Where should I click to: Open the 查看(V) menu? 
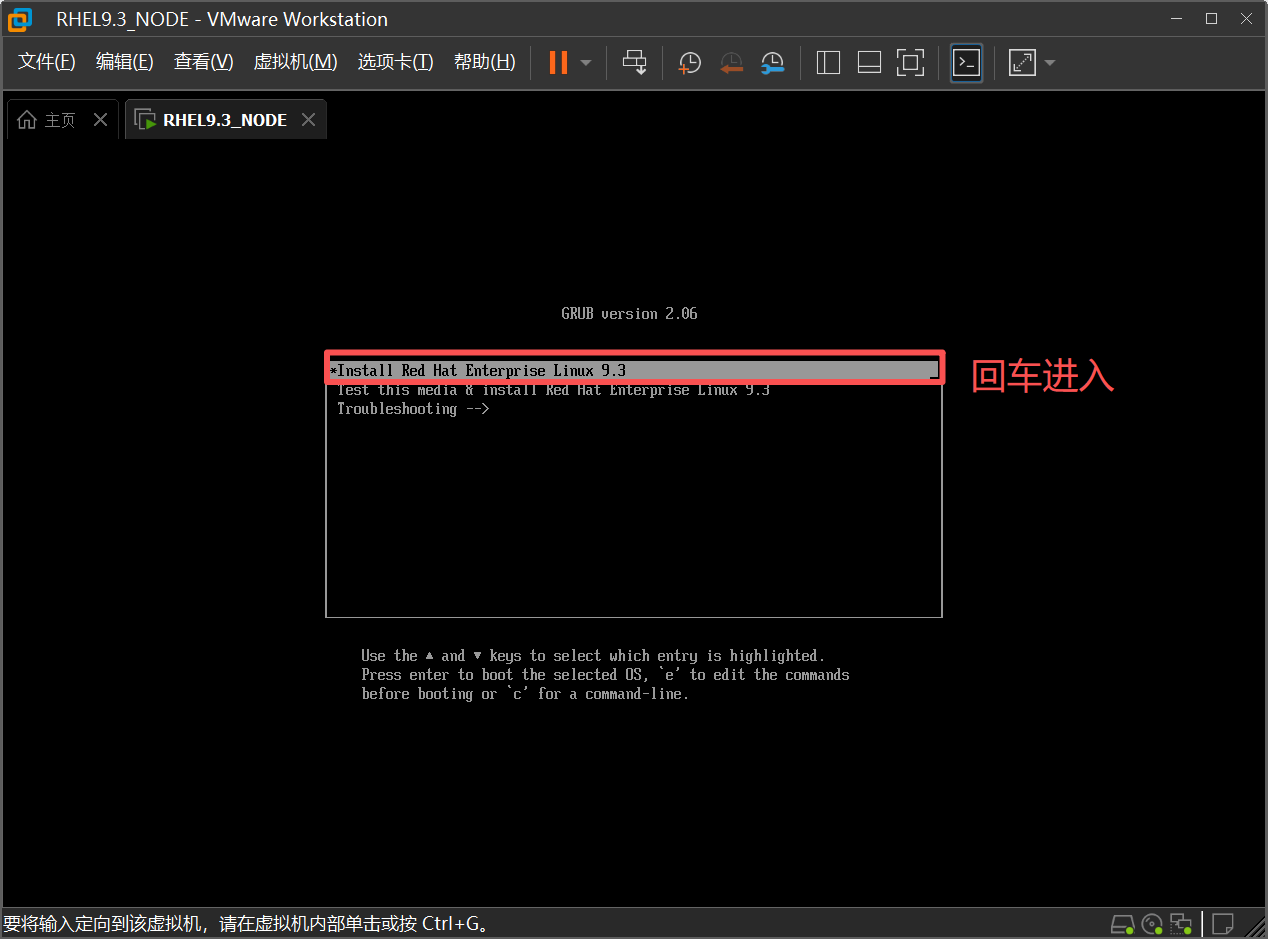coord(204,62)
